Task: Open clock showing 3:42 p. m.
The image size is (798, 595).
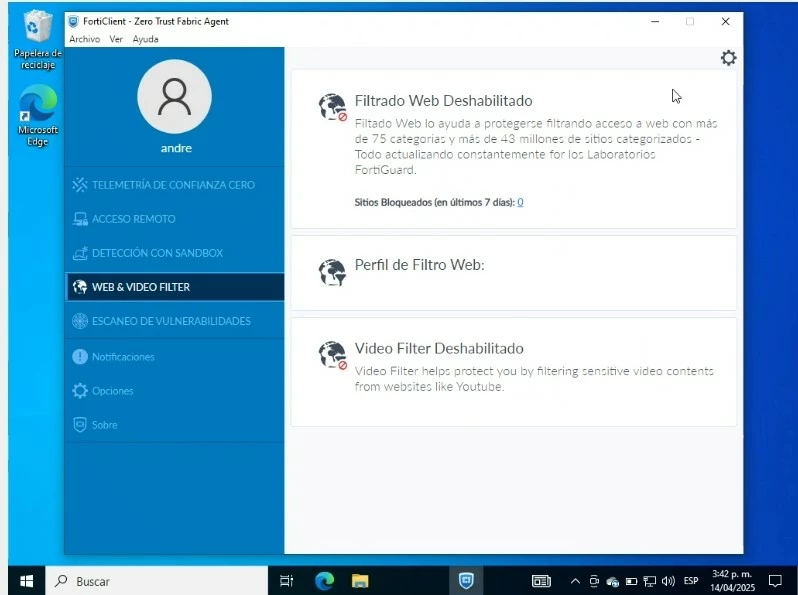Action: 732,581
